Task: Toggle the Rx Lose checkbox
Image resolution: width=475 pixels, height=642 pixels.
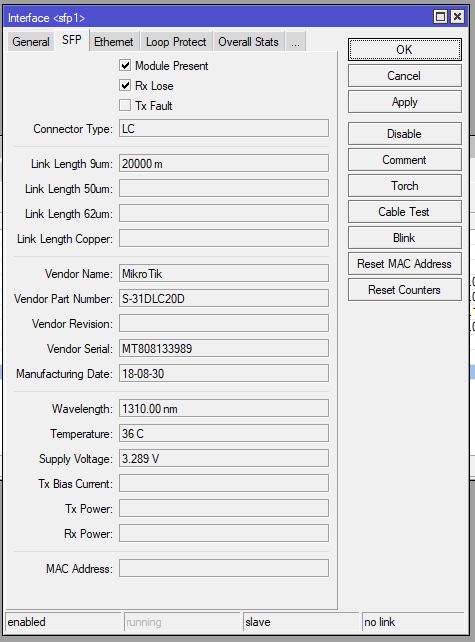Action: click(x=125, y=86)
